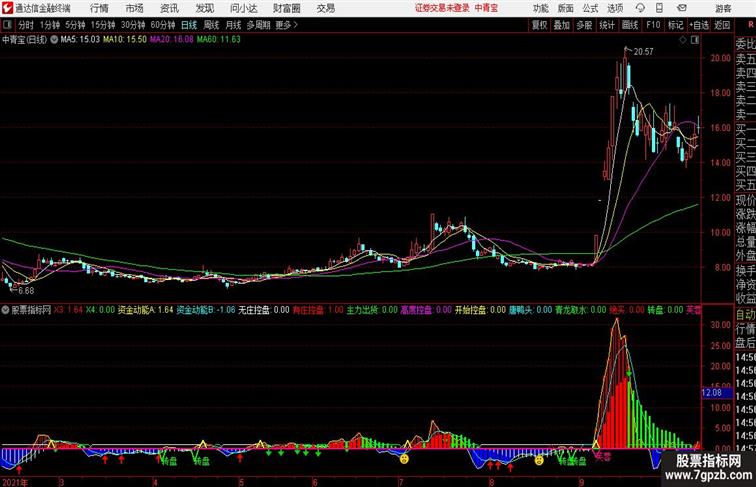756x487 pixels.
Task: Click the 6.68 low price marker
Action: 25,291
